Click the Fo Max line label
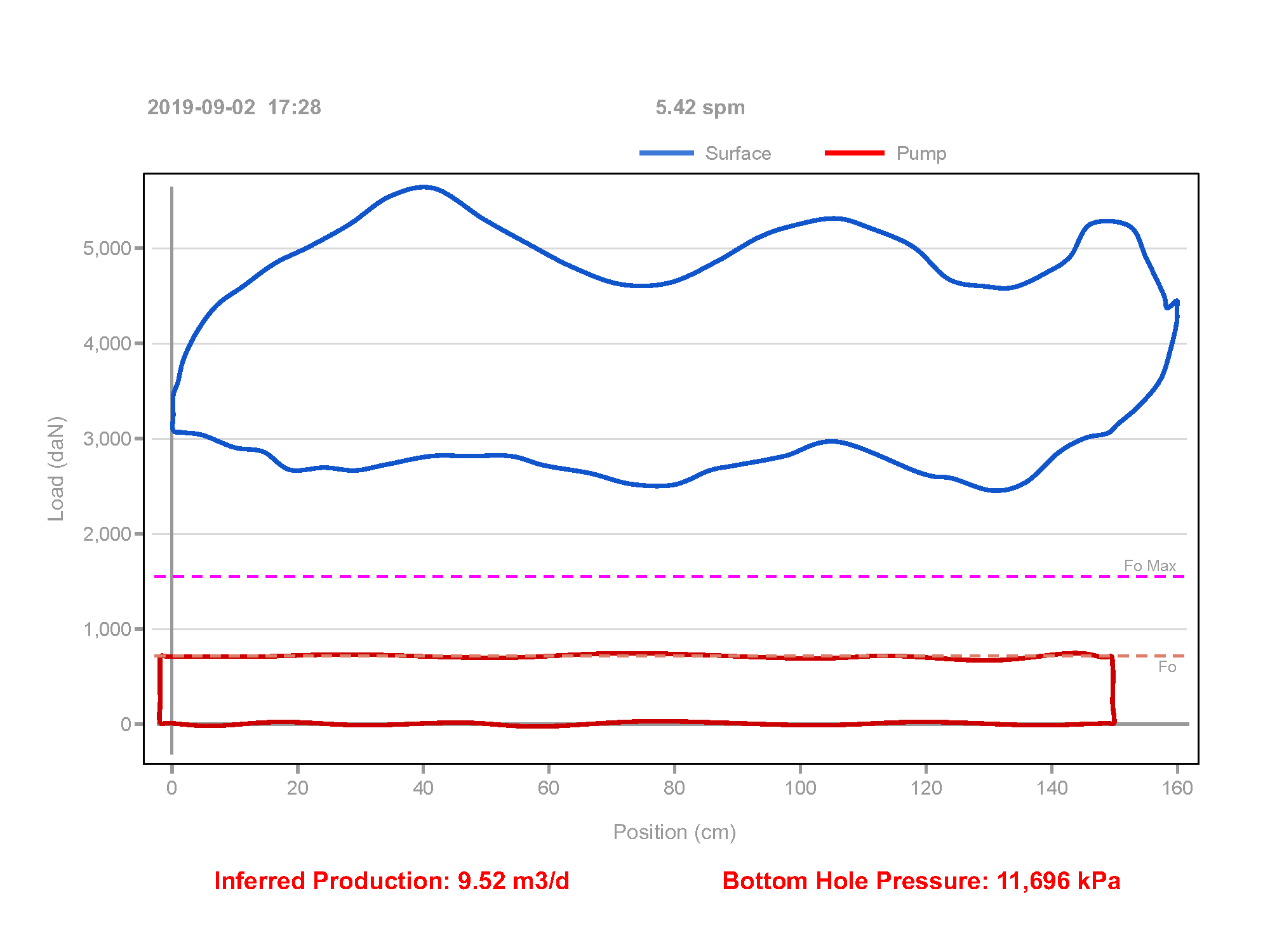1270x952 pixels. [x=1149, y=565]
